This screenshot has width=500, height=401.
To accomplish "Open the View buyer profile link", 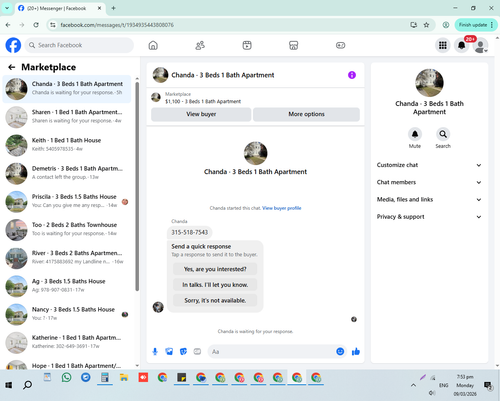I will pos(282,208).
